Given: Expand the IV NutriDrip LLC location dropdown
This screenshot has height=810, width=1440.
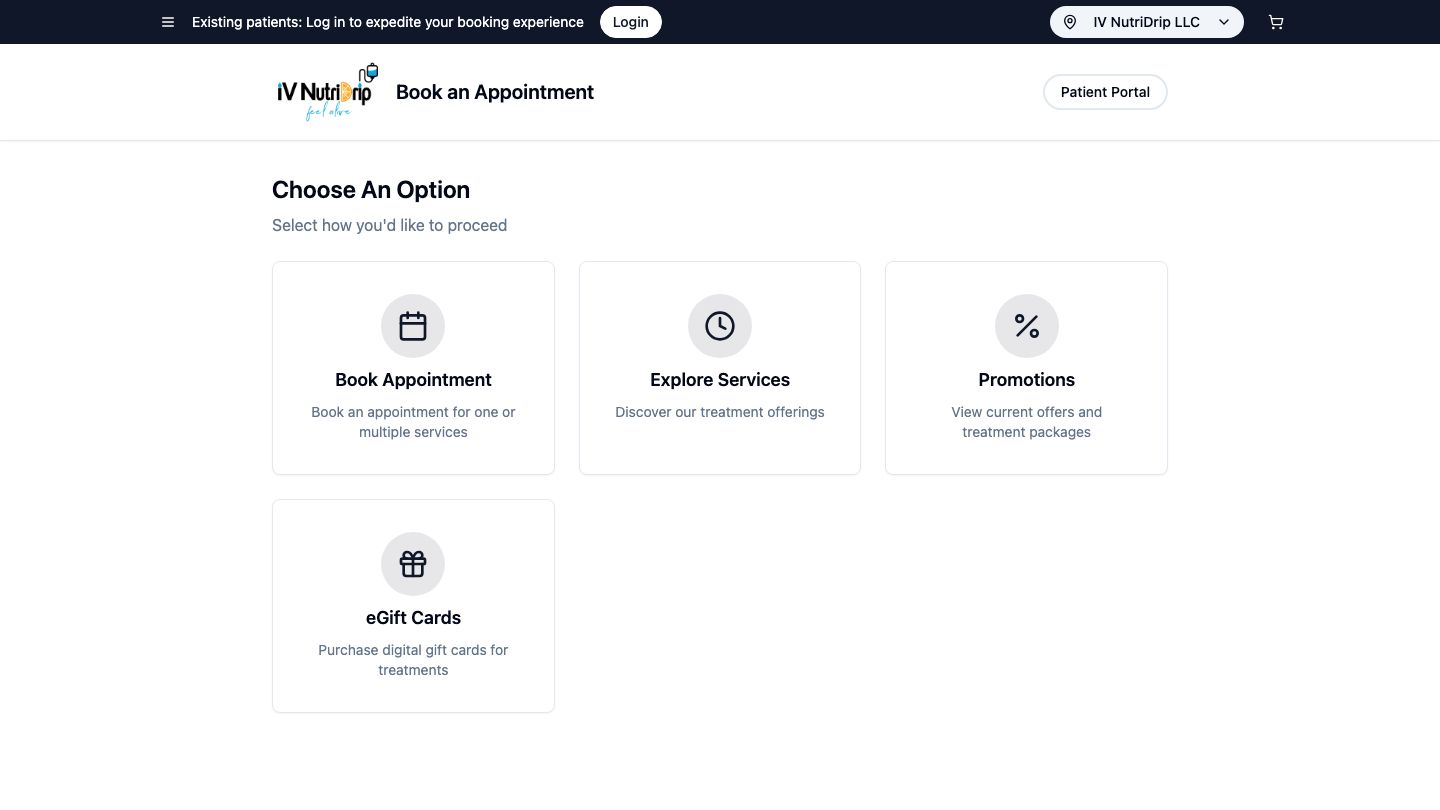Looking at the screenshot, I should pos(1146,22).
